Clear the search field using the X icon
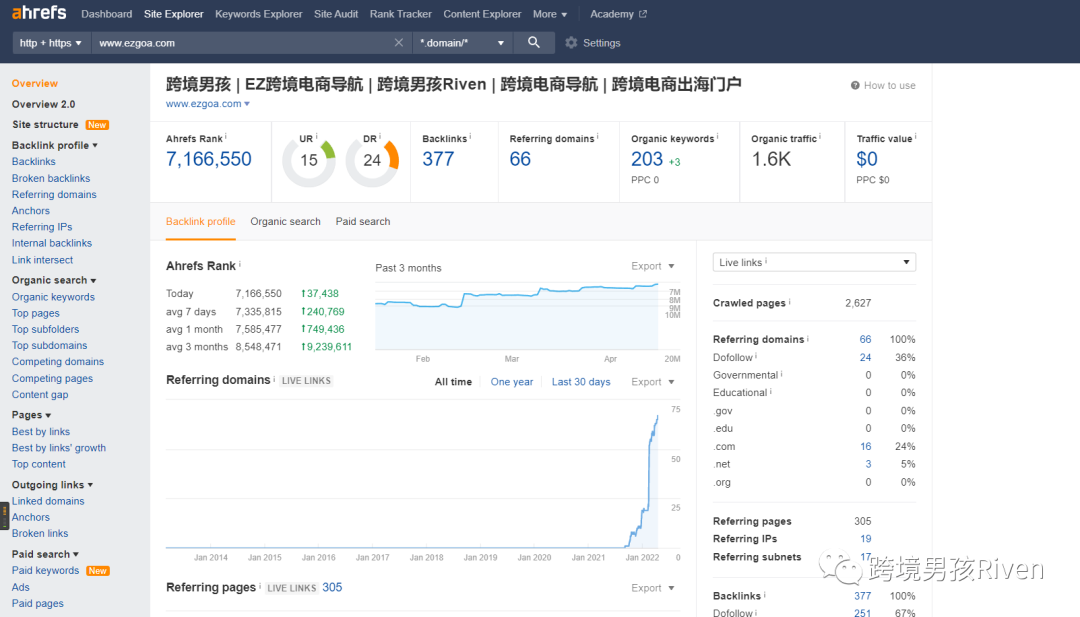 [399, 42]
